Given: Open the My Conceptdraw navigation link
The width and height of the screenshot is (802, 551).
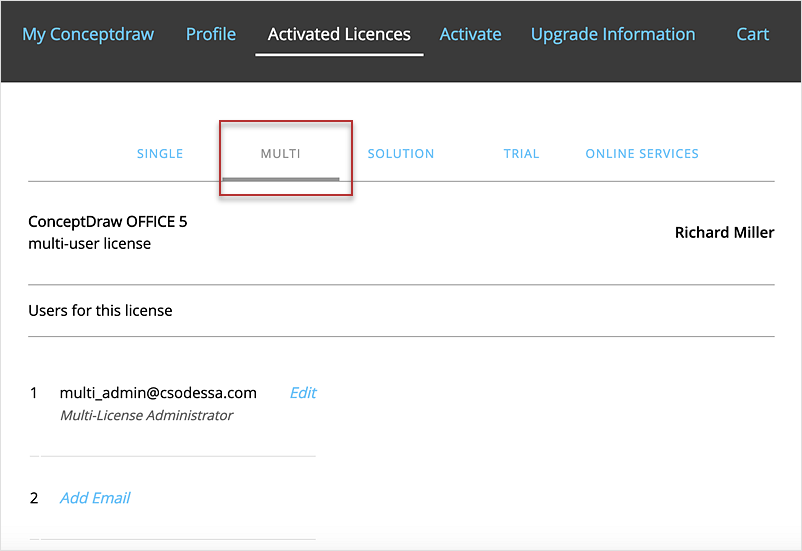Looking at the screenshot, I should 88,34.
